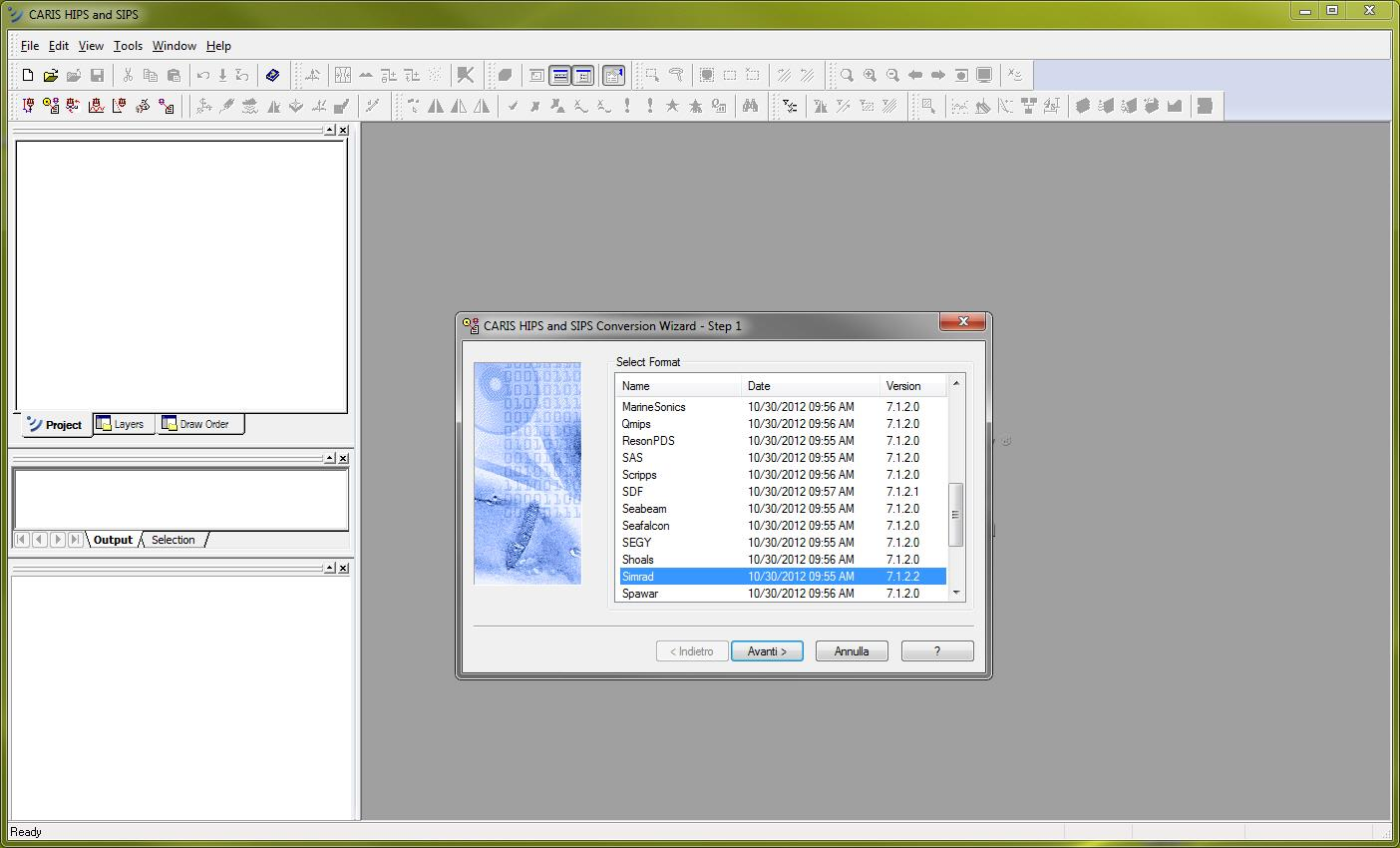Image resolution: width=1400 pixels, height=848 pixels.
Task: Click the Annulla button
Action: point(852,651)
